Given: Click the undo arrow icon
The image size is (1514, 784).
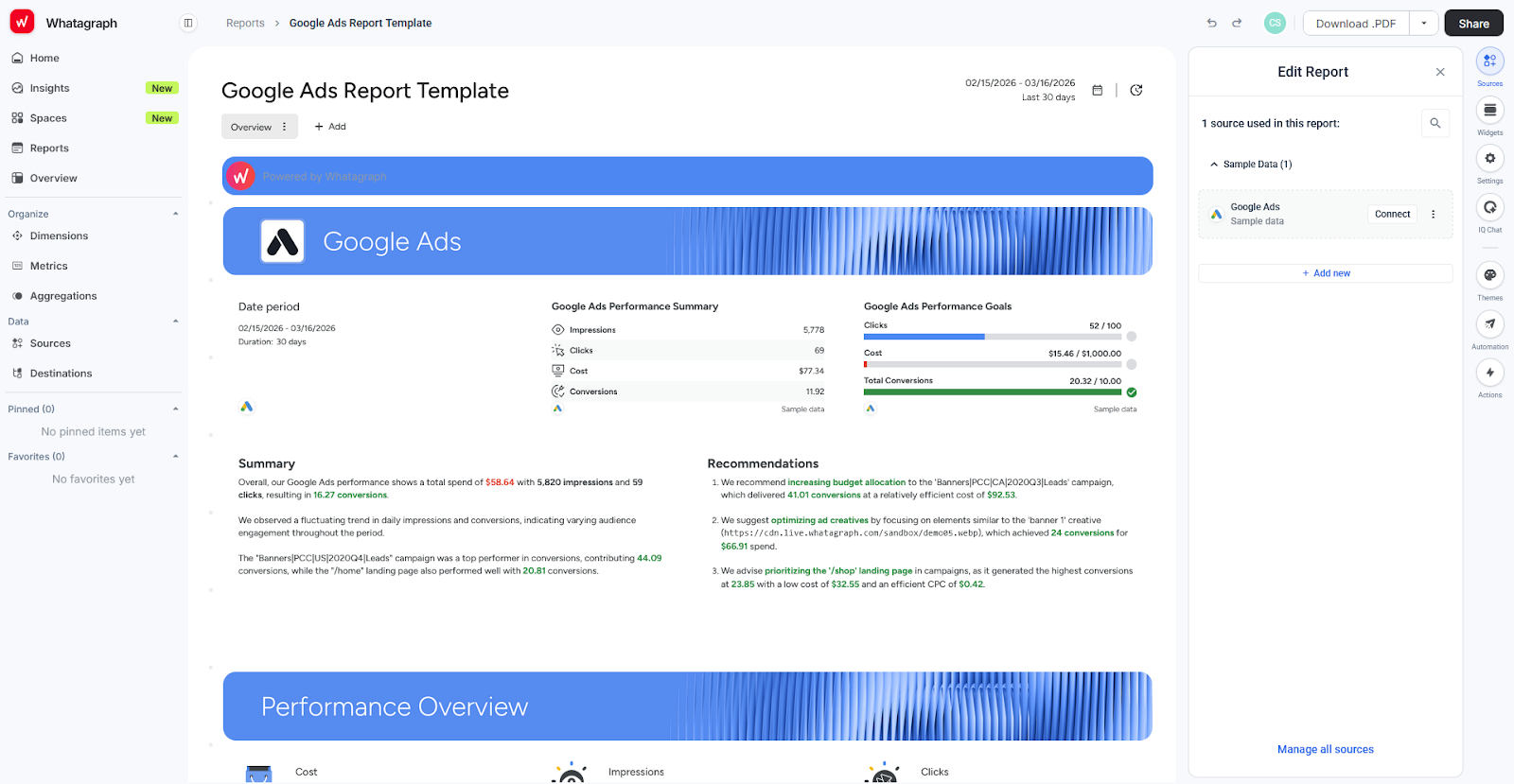Looking at the screenshot, I should [1212, 23].
